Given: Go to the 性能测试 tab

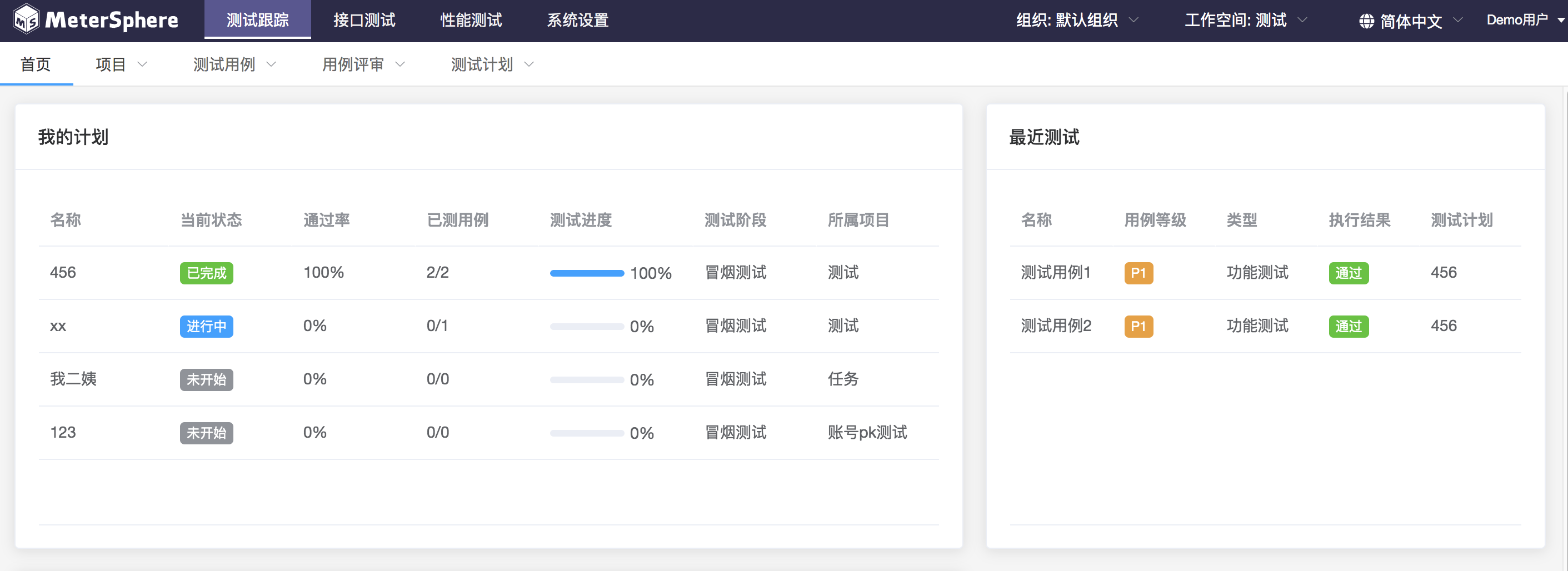Looking at the screenshot, I should [471, 20].
